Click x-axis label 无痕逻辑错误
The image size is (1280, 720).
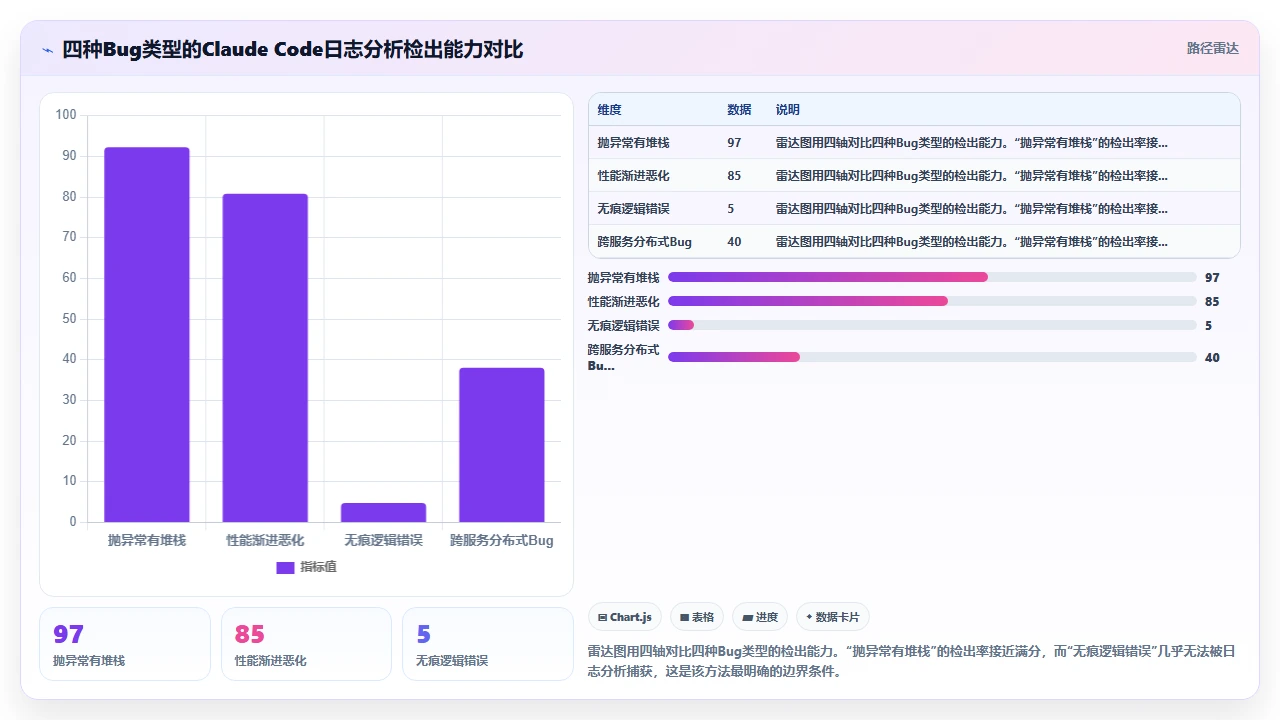point(383,540)
